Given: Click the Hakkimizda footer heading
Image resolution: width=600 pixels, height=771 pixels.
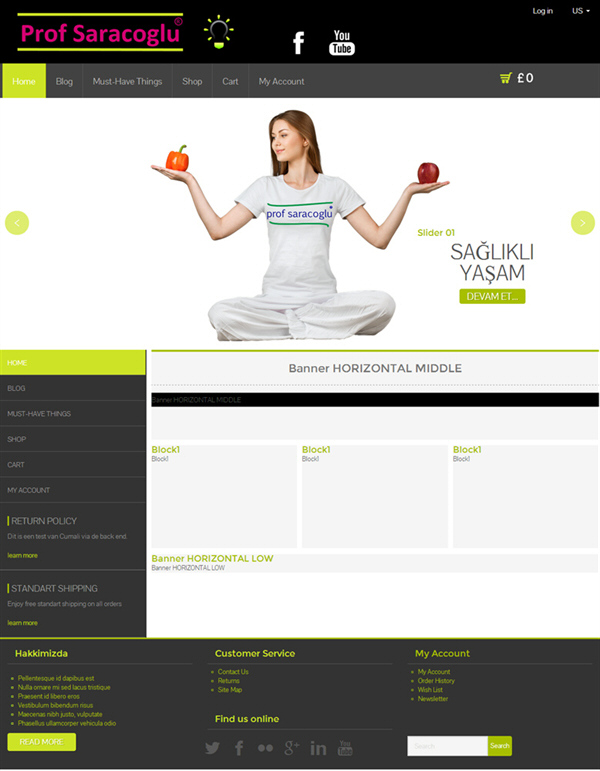Looking at the screenshot, I should (41, 653).
